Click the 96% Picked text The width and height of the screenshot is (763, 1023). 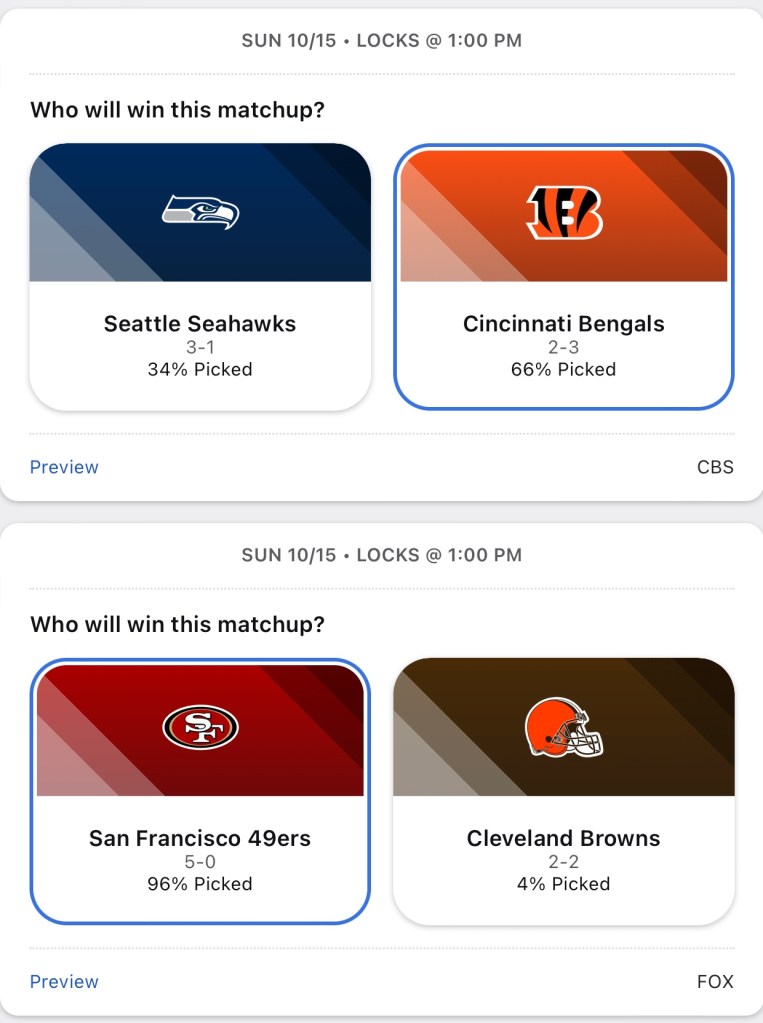200,884
